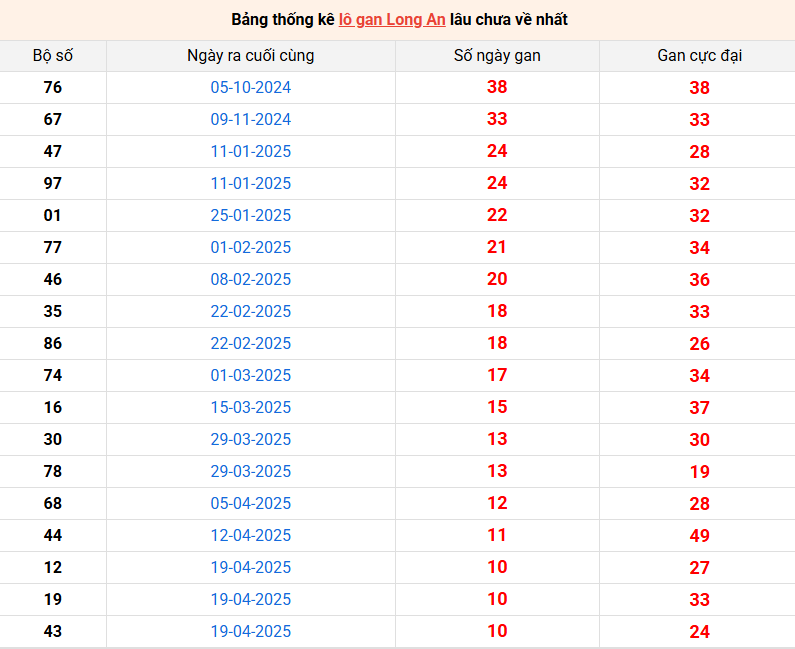Viewport: 795px width, 649px height.
Task: Click the max gan value 49 in row 44
Action: pos(699,536)
